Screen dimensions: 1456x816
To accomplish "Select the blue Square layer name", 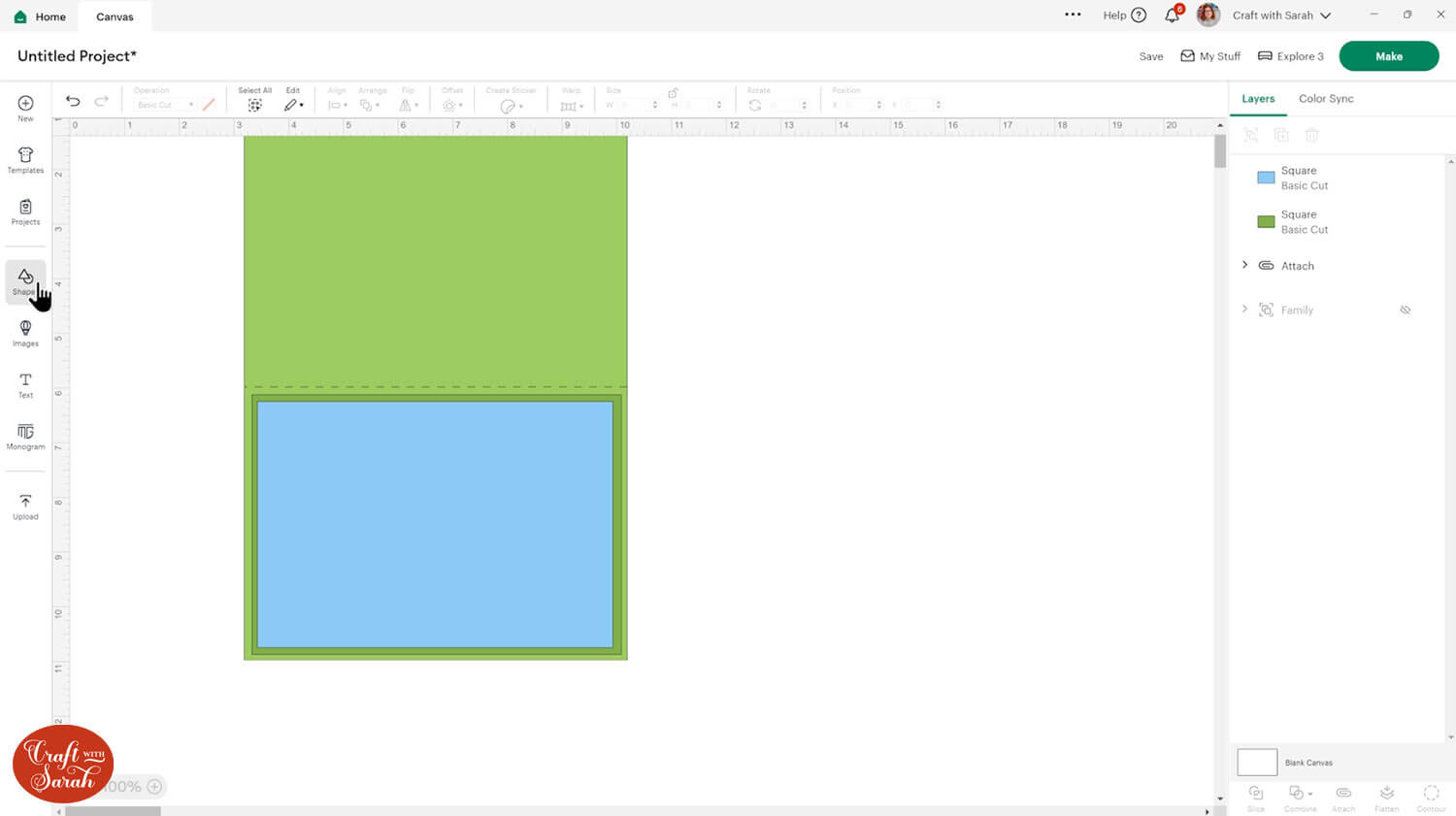I will [1299, 171].
